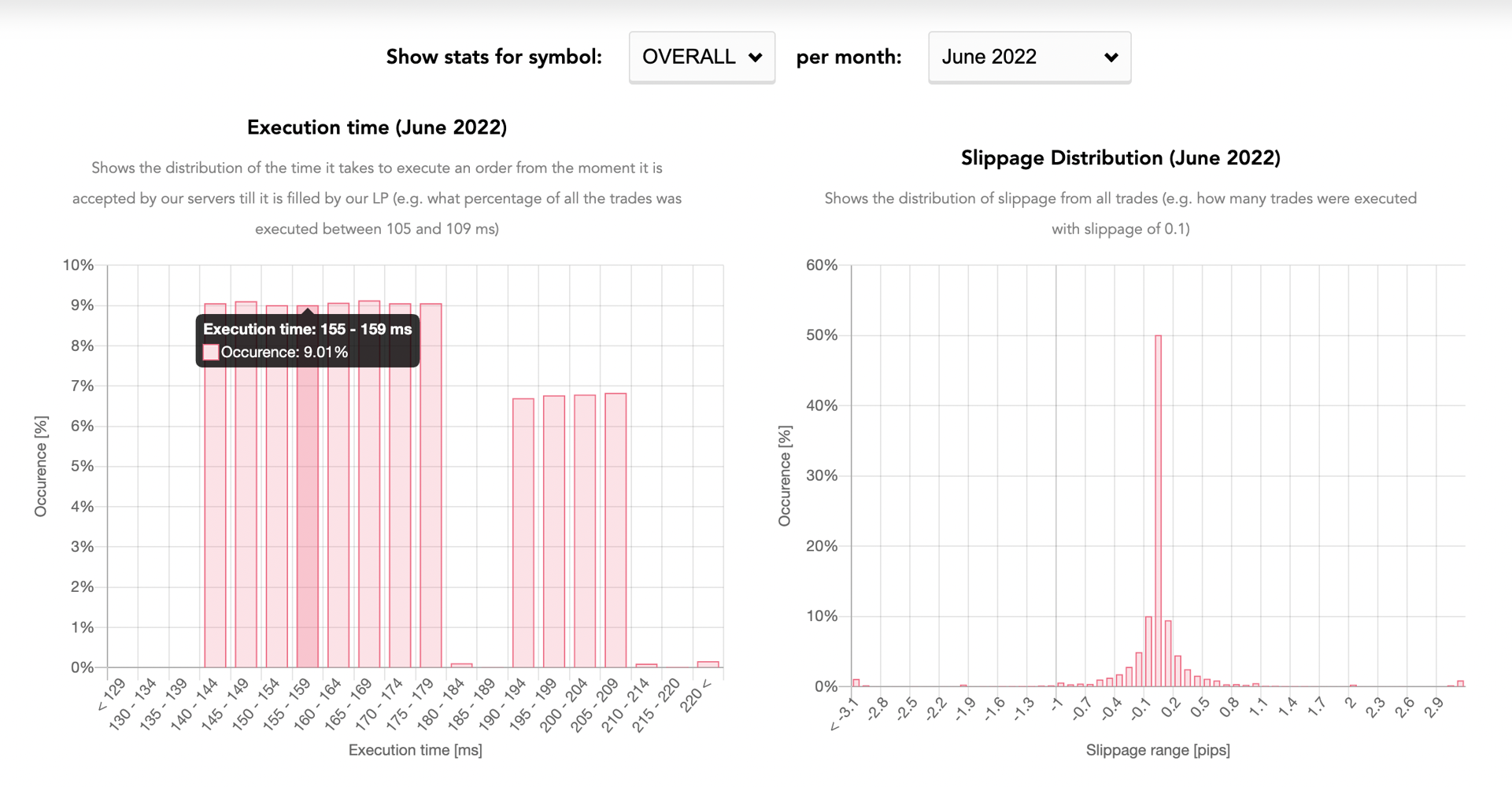
Task: Click the small 180 - 184 ms bar
Action: point(461,666)
